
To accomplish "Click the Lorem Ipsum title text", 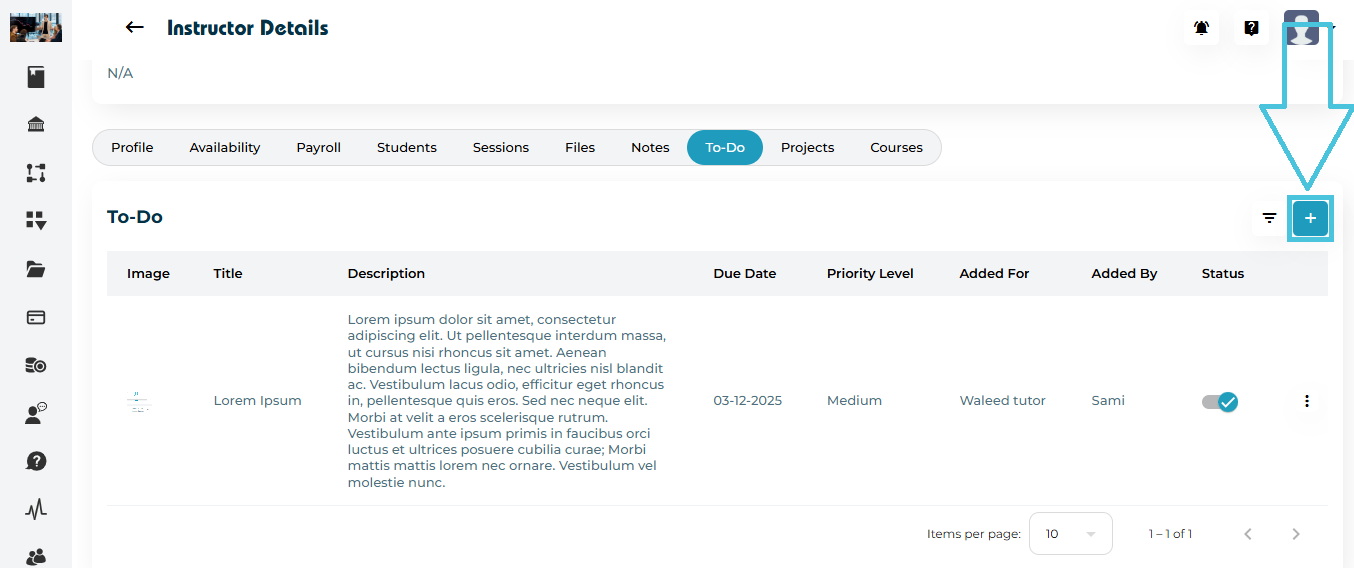I will [x=257, y=401].
